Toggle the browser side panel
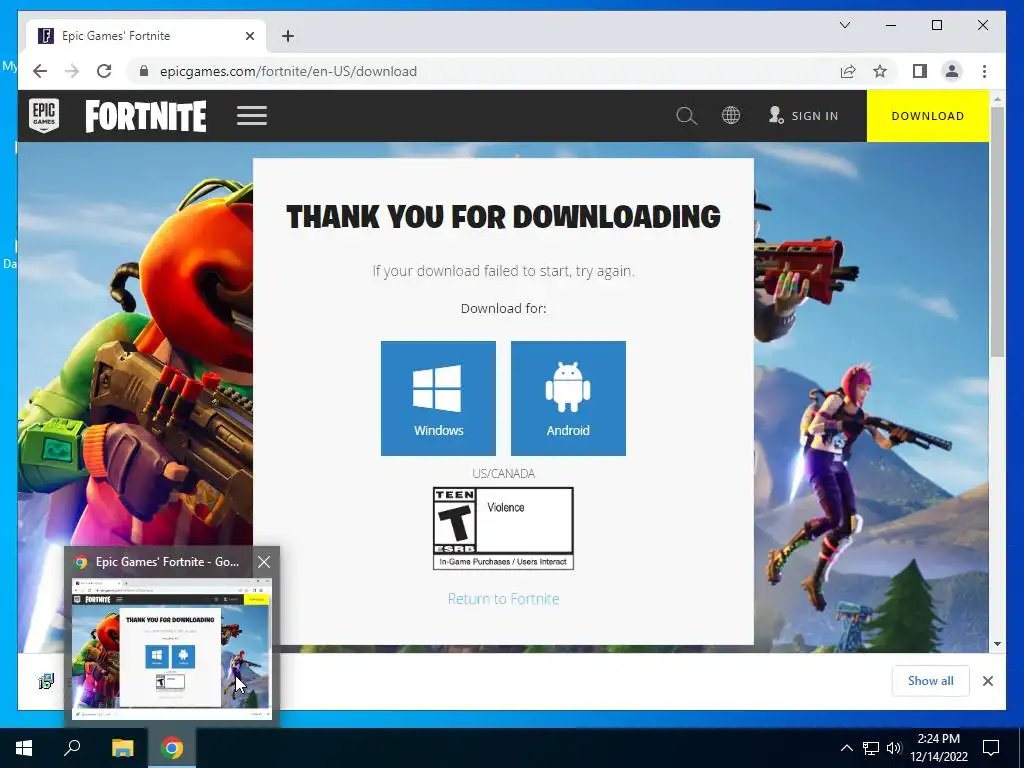Image resolution: width=1024 pixels, height=768 pixels. [920, 71]
